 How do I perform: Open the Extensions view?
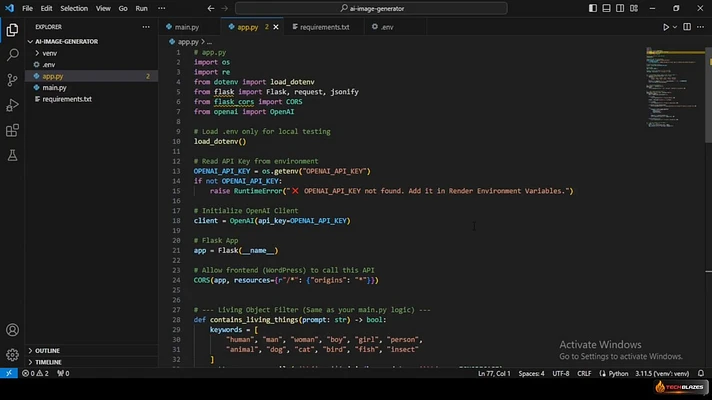12,130
